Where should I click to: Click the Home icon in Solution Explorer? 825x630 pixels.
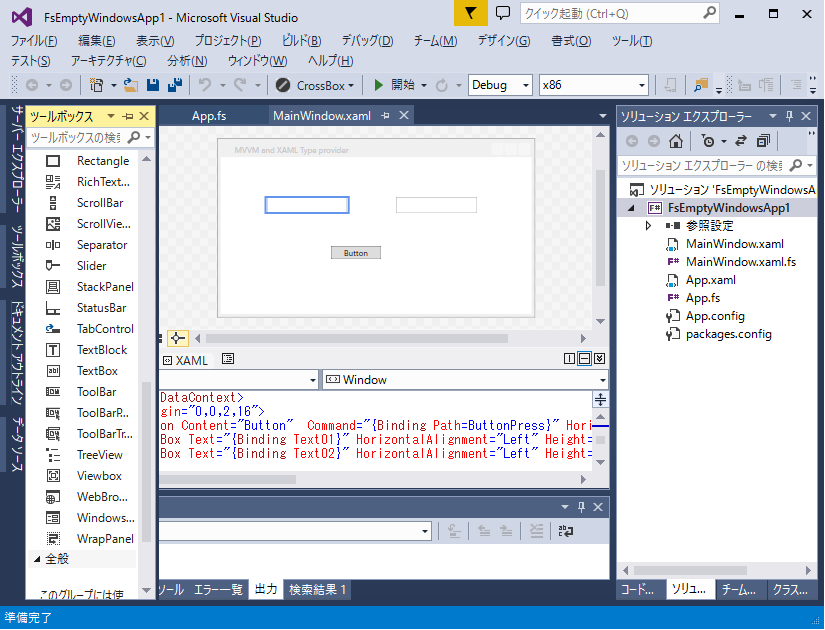coord(677,141)
